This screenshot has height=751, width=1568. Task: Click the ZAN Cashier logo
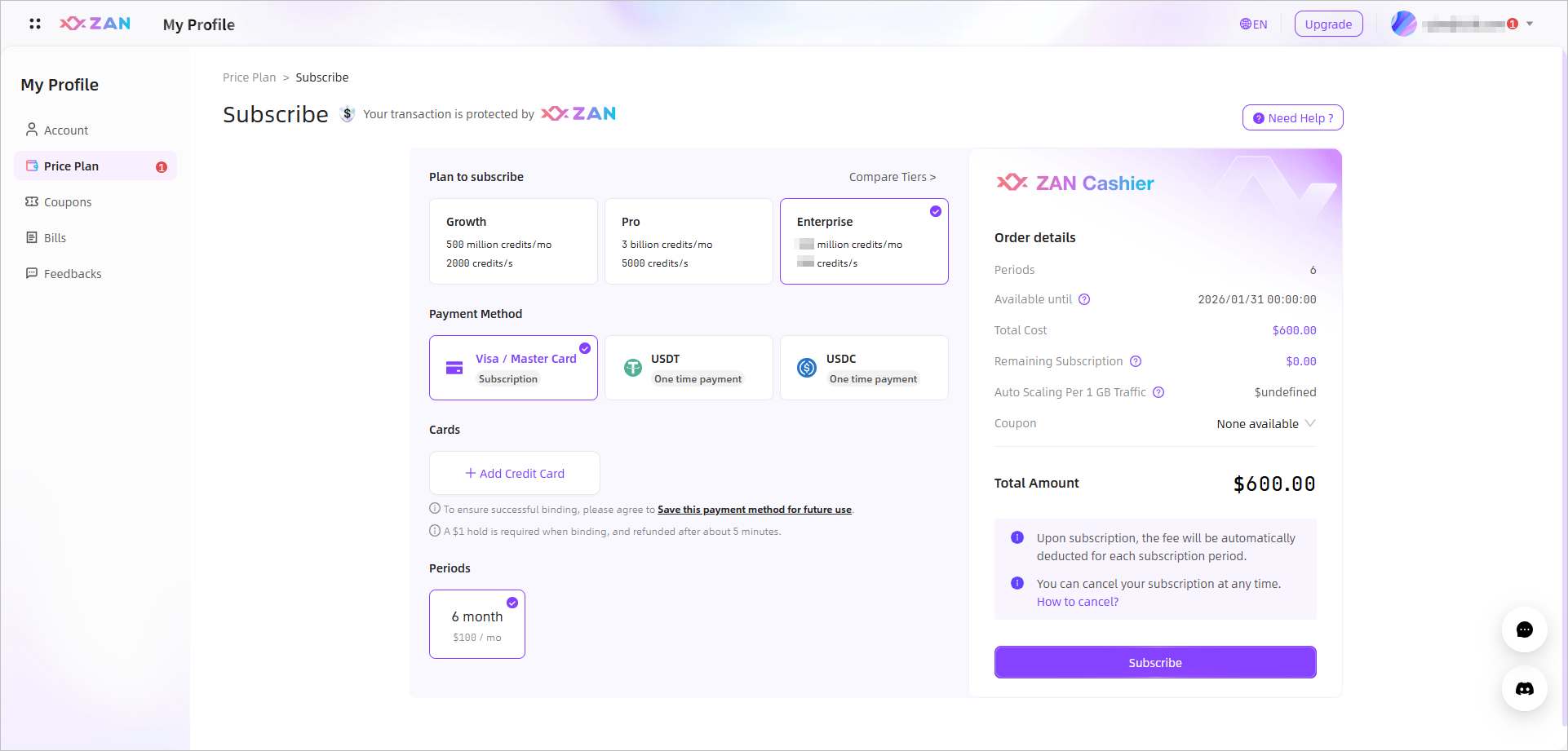(1075, 183)
